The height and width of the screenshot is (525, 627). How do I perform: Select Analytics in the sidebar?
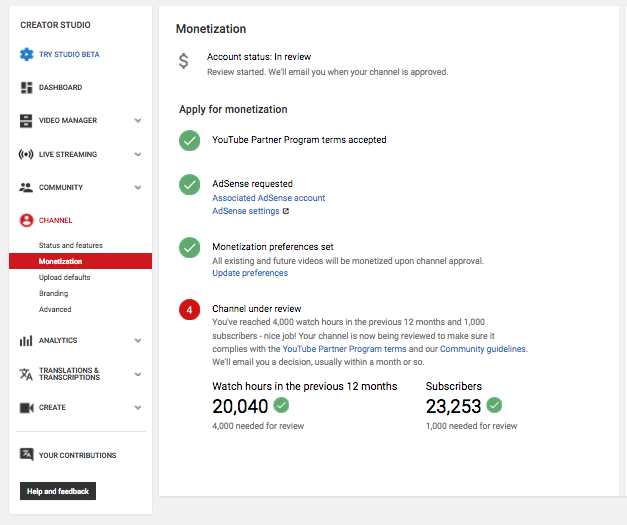(58, 341)
